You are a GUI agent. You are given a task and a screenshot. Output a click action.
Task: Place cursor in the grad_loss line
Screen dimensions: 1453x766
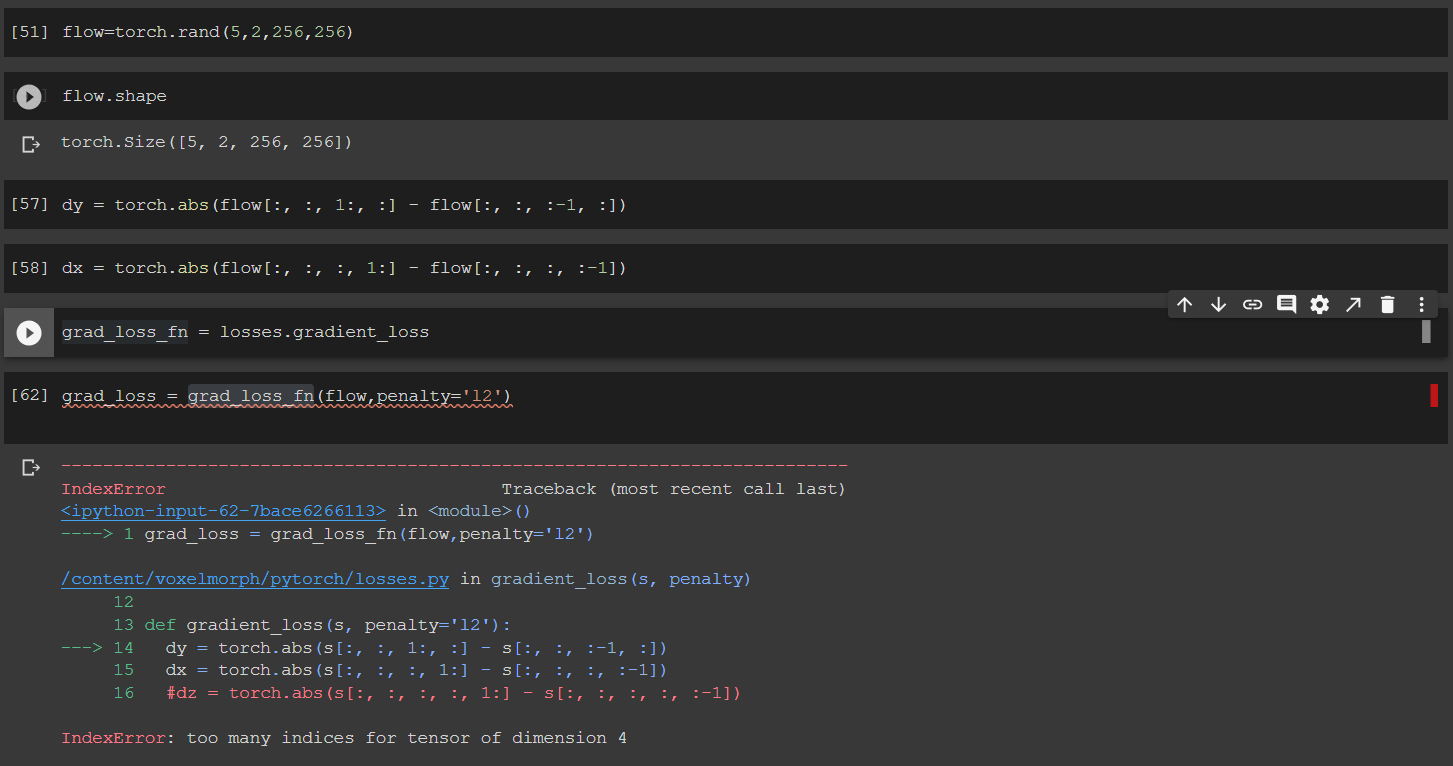300,395
